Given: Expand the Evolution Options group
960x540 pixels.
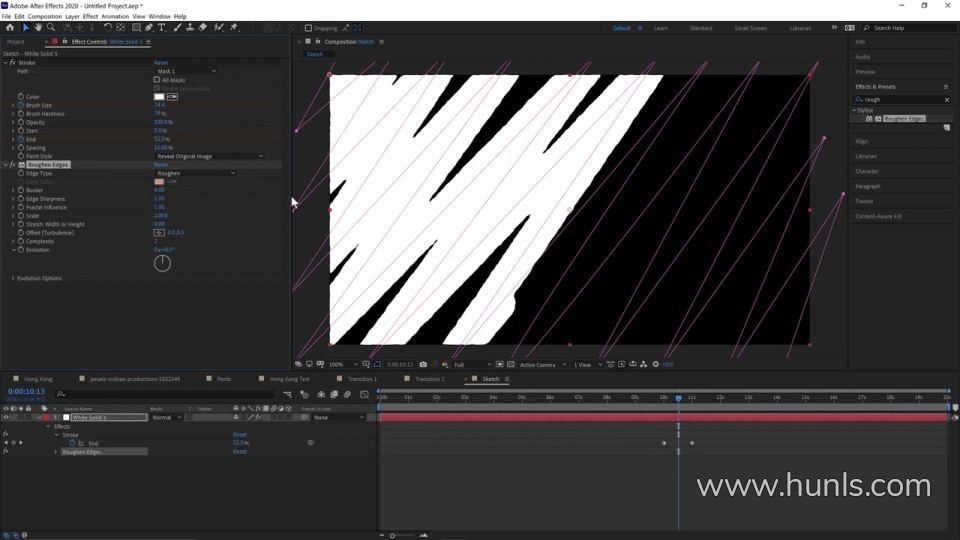Looking at the screenshot, I should [x=13, y=279].
